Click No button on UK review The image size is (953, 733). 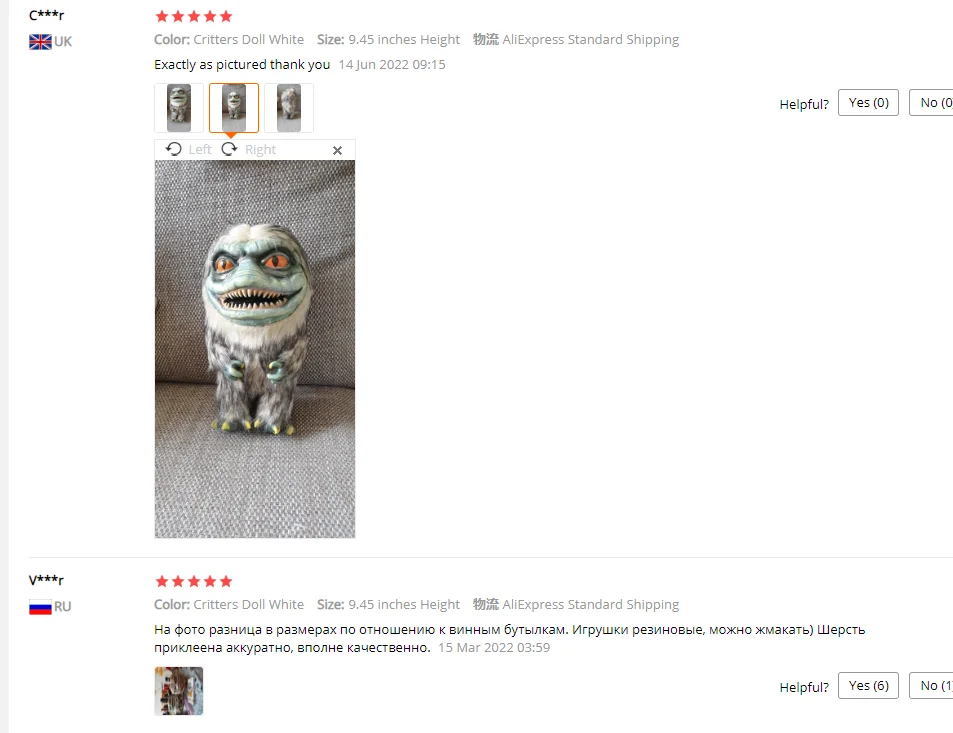(x=931, y=103)
